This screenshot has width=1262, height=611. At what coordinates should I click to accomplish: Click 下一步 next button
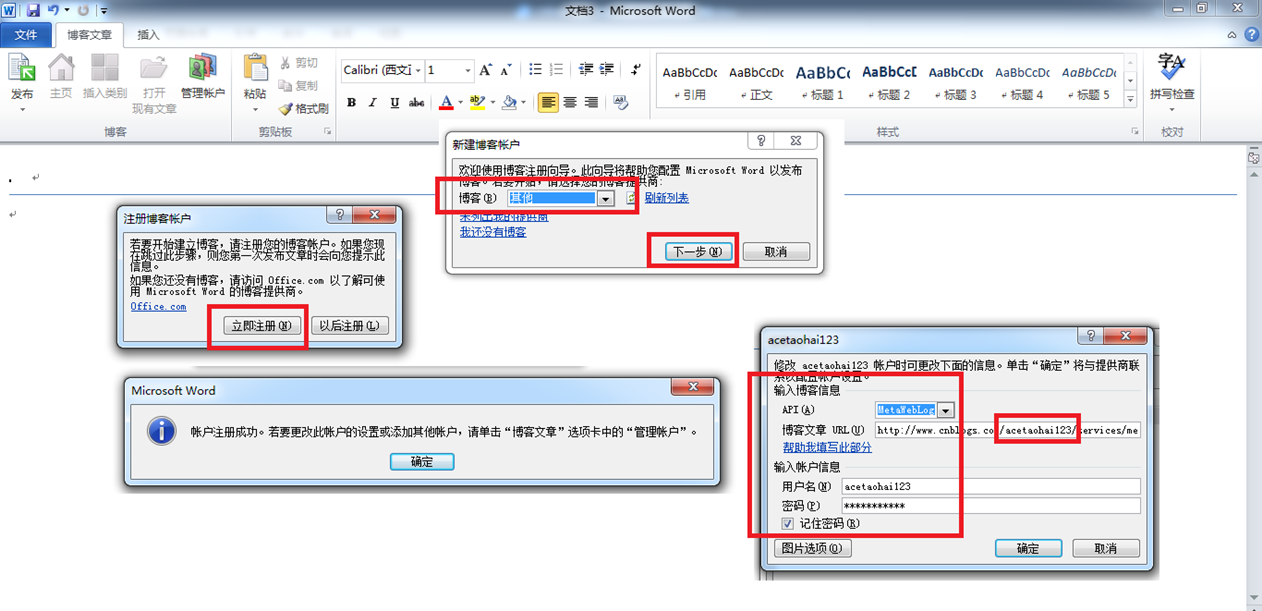tap(697, 252)
